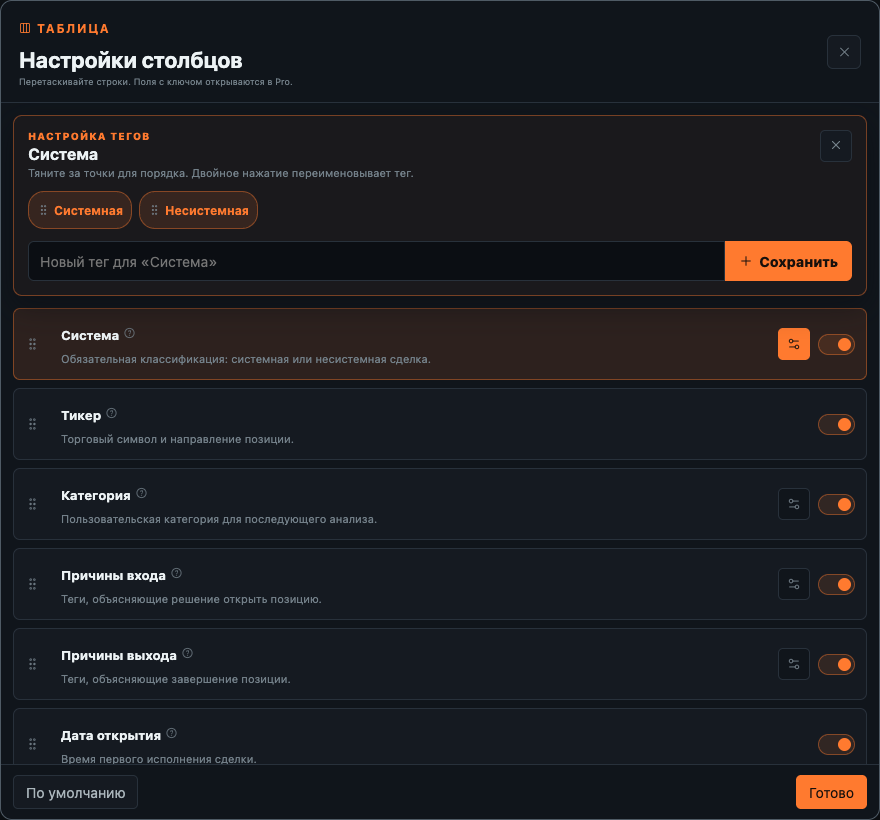This screenshot has width=880, height=820.
Task: Click the Тикер row title
Action: click(x=81, y=416)
